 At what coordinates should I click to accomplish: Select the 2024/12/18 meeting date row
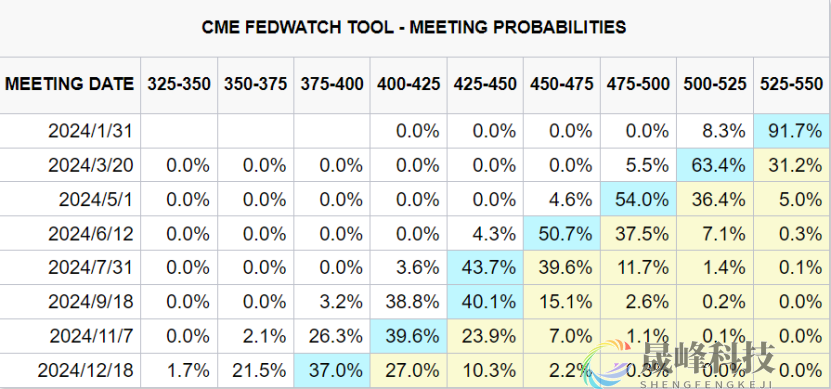tap(416, 370)
